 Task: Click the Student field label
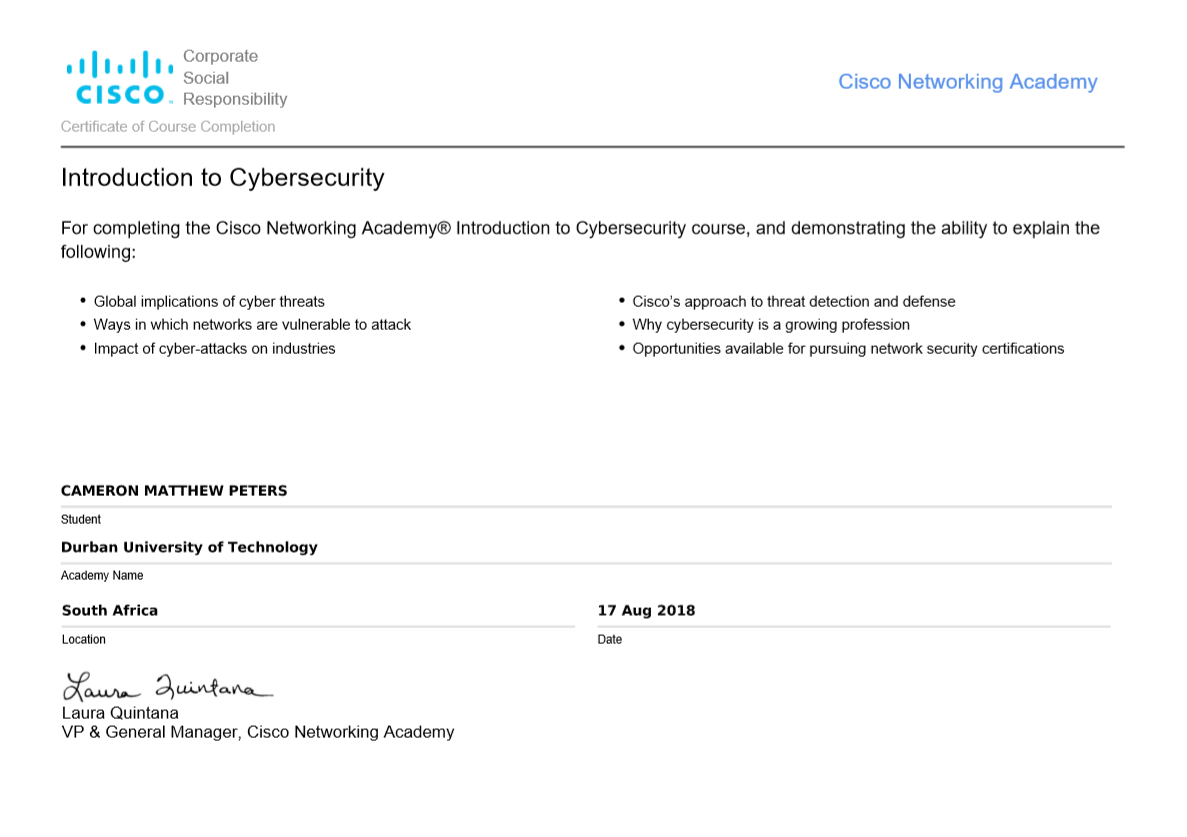coord(81,520)
